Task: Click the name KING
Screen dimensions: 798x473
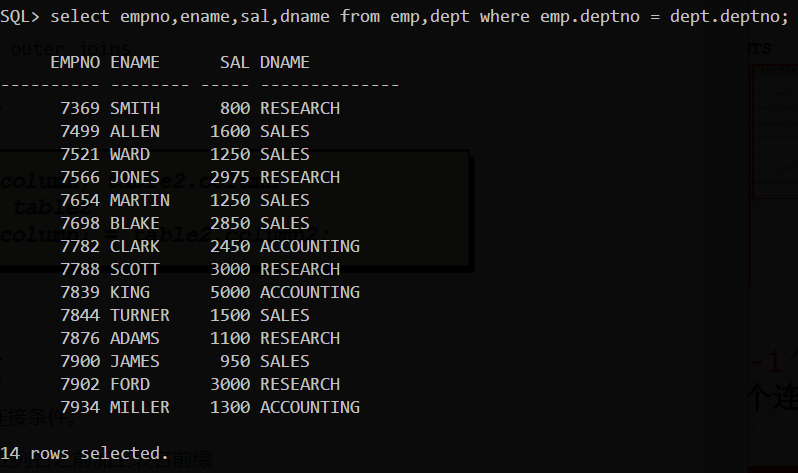Action: coord(130,292)
